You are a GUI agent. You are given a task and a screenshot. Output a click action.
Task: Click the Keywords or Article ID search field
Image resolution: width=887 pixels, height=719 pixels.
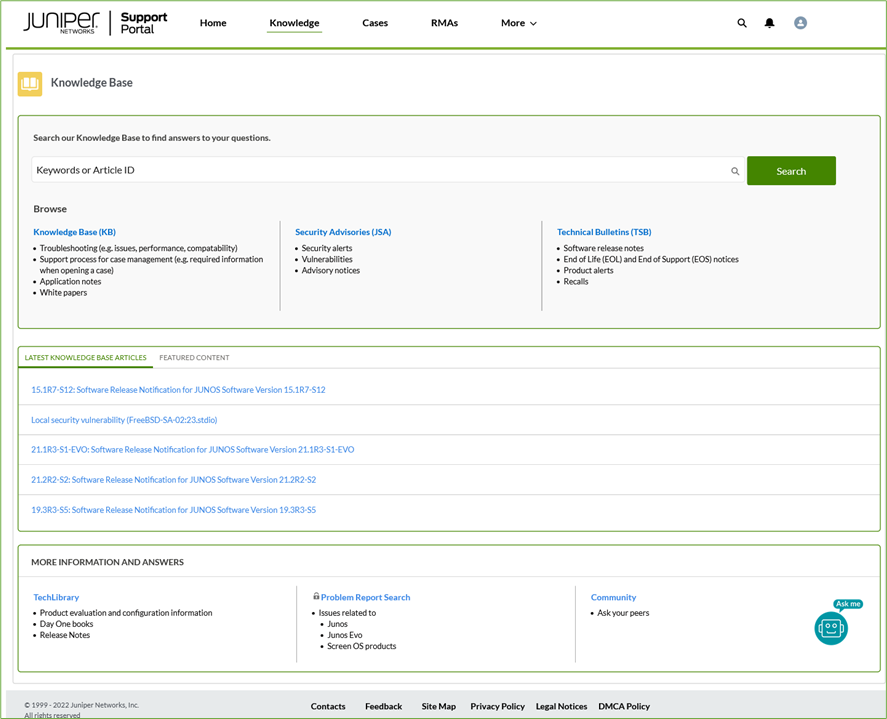coord(300,170)
